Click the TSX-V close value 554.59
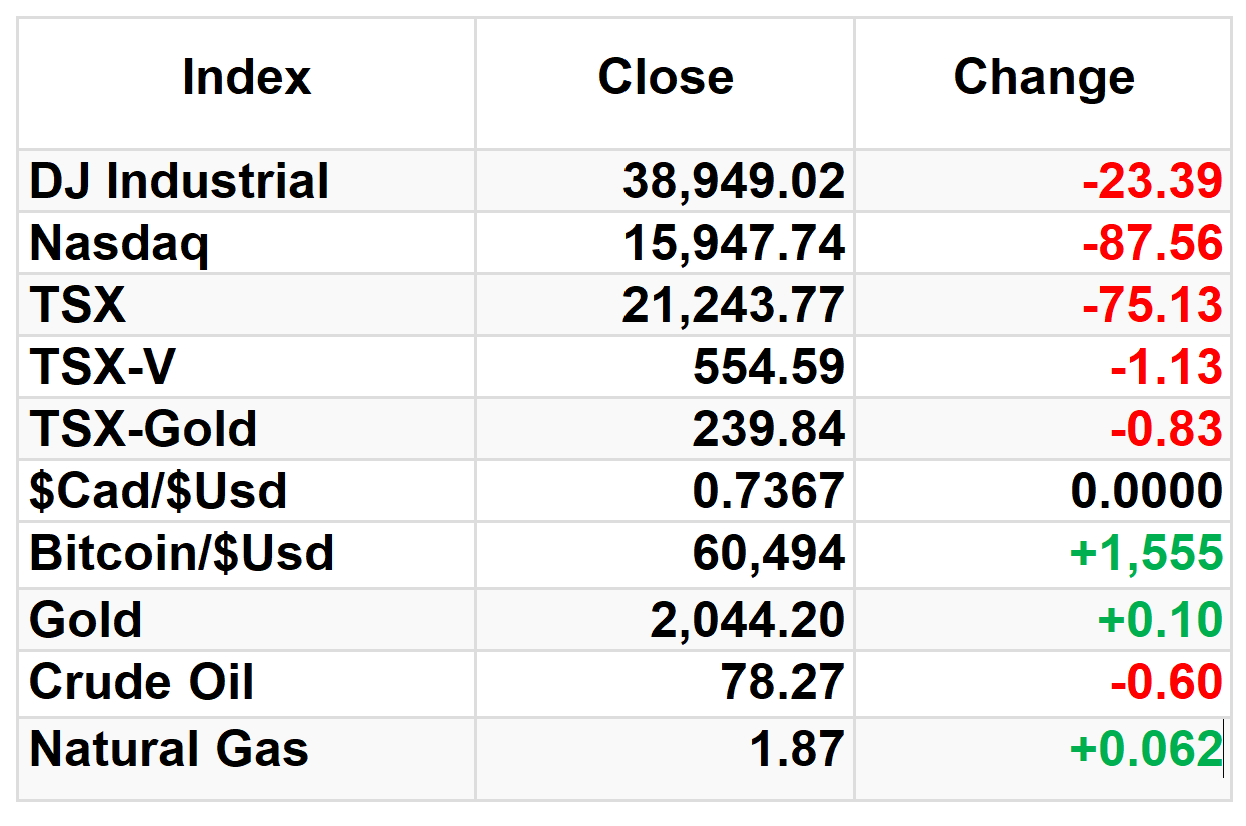Viewport: 1246px width, 826px height. click(769, 367)
